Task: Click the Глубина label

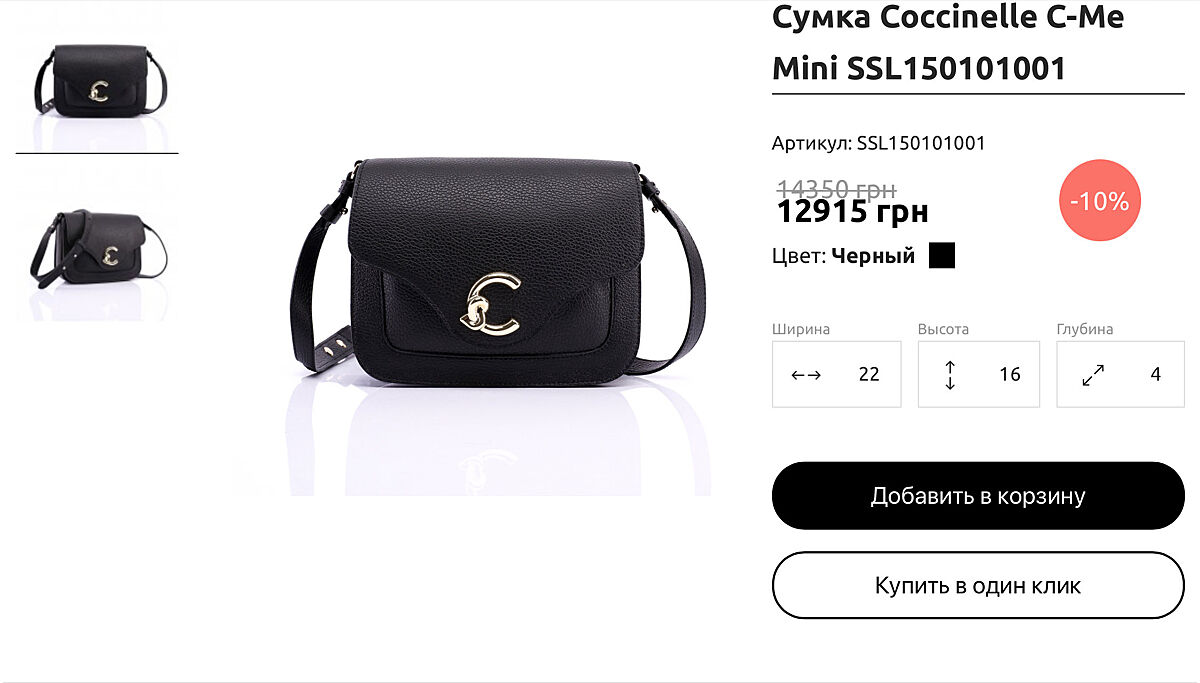Action: 1085,329
